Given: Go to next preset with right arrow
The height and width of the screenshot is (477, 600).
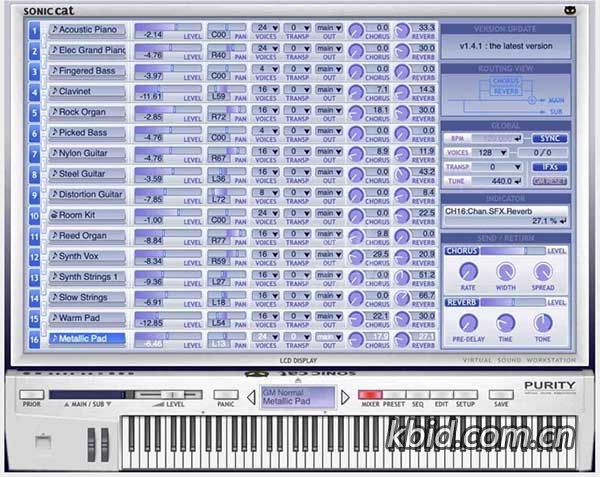Looking at the screenshot, I should tap(345, 397).
